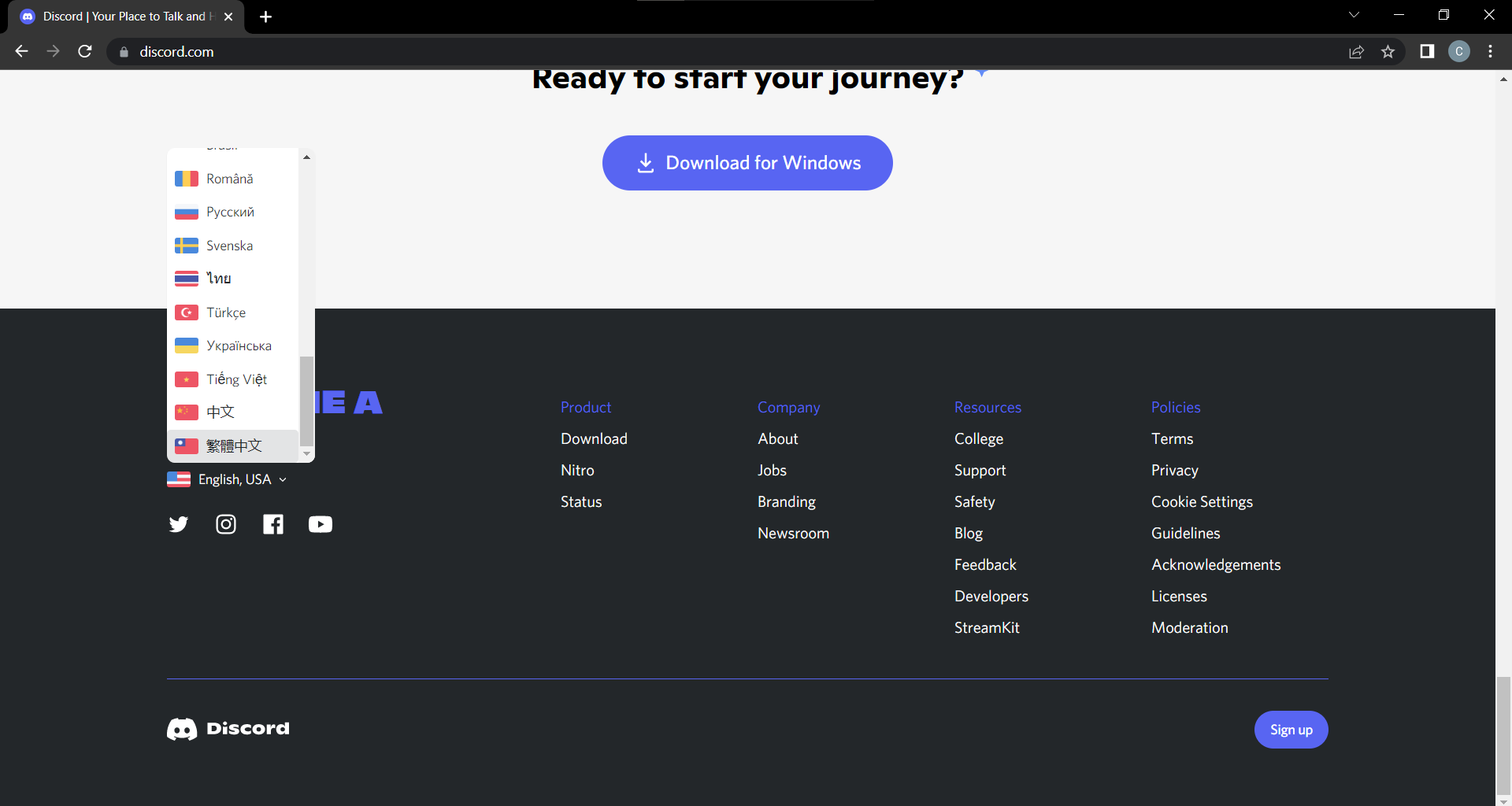Open the About link under Company

778,438
